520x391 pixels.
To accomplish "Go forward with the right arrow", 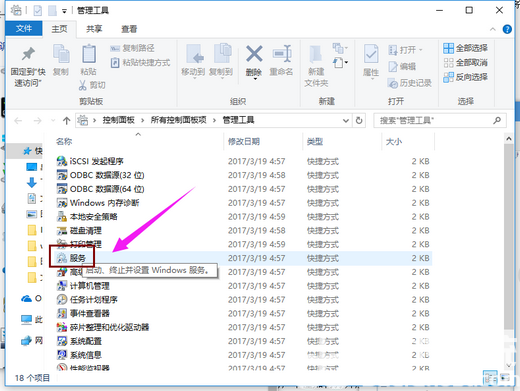I will click(37, 120).
